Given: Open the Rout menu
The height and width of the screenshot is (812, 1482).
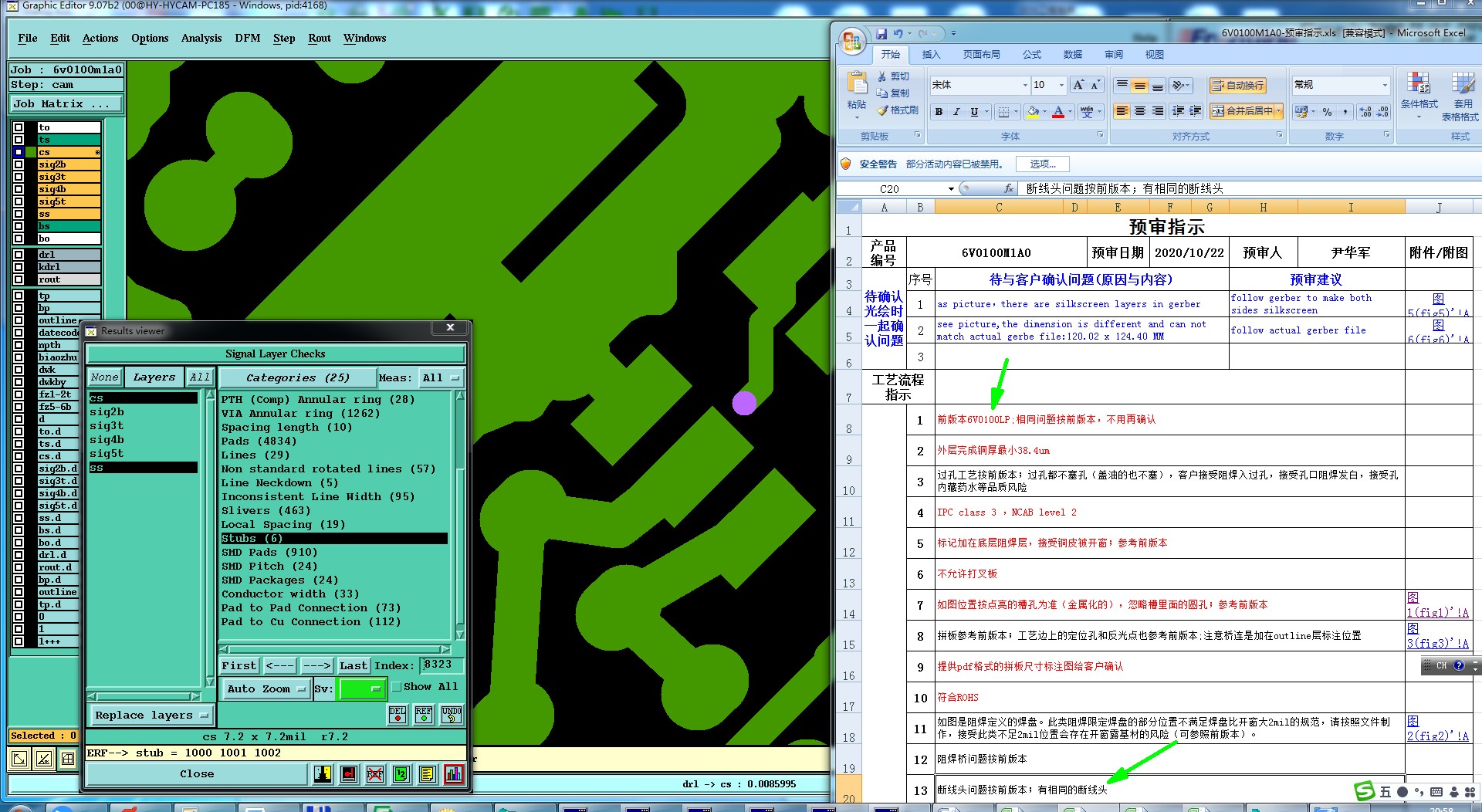Looking at the screenshot, I should [320, 39].
